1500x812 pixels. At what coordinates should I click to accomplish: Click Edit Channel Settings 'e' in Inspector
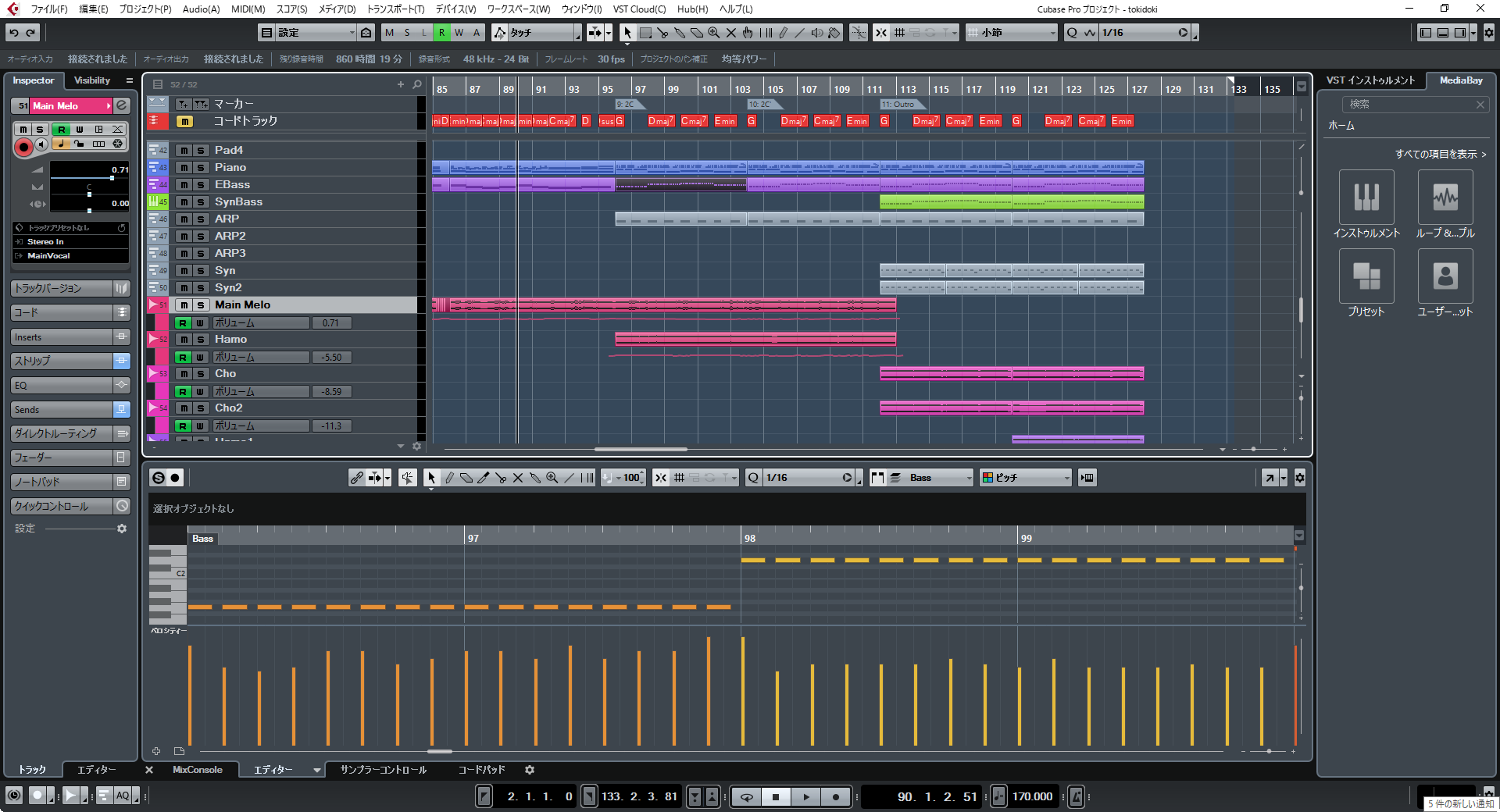click(121, 105)
